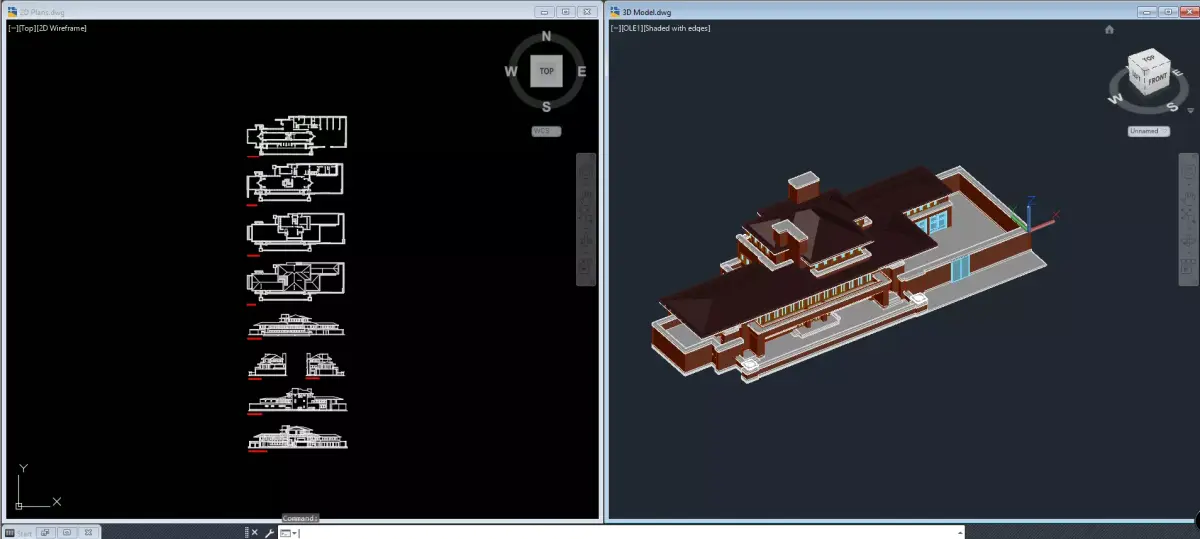Open the [-] viewport menu in 2D Plans
Viewport: 1200px width, 539px height.
pos(12,28)
